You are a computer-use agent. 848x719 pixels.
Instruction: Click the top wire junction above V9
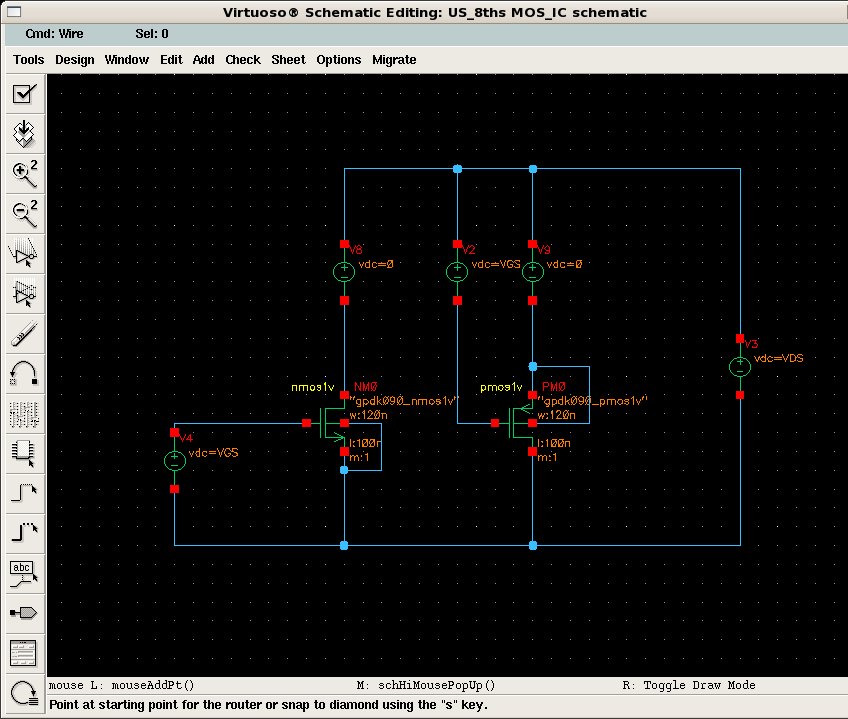click(533, 169)
